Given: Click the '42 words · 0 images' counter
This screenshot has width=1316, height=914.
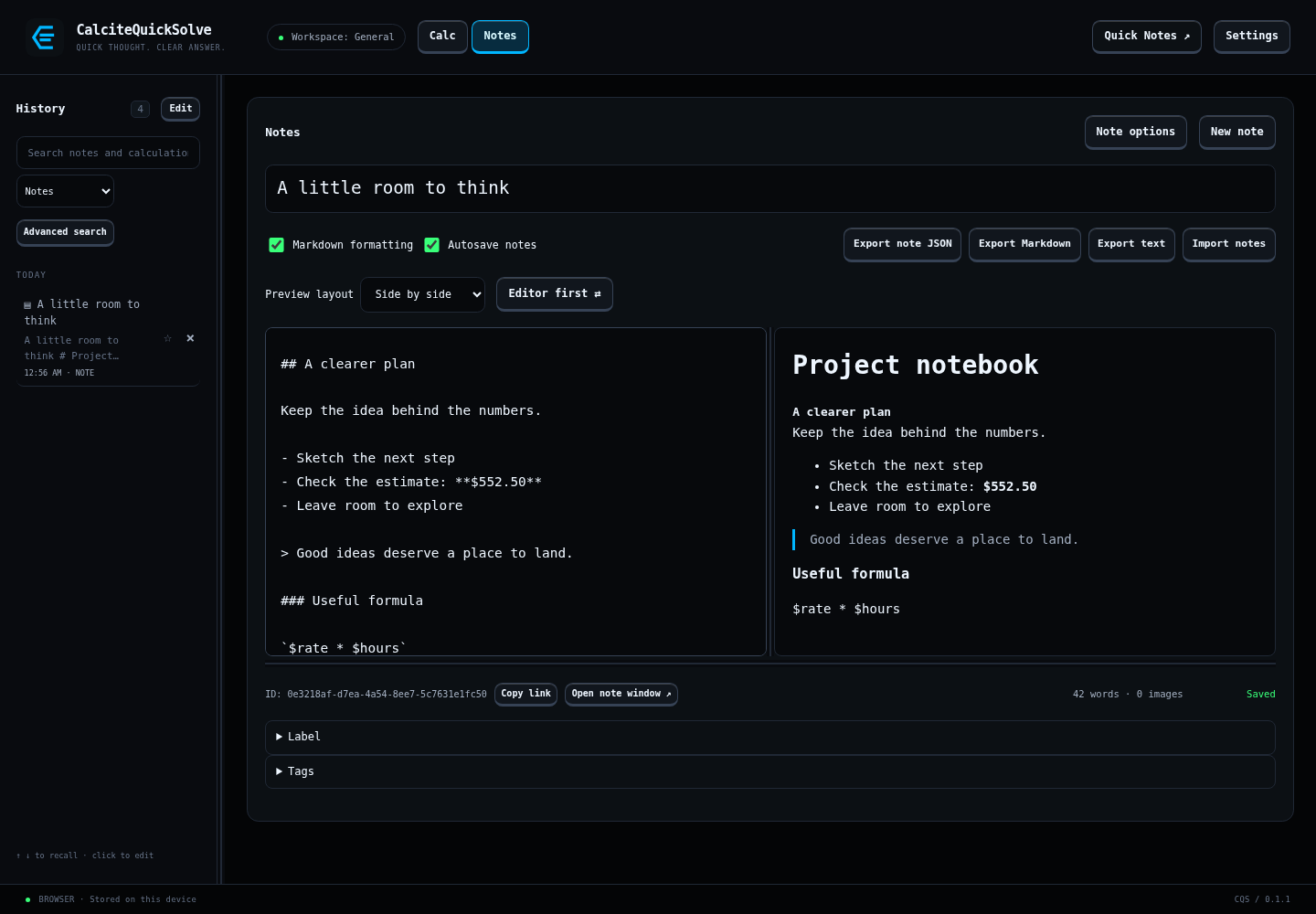Looking at the screenshot, I should [x=1128, y=695].
